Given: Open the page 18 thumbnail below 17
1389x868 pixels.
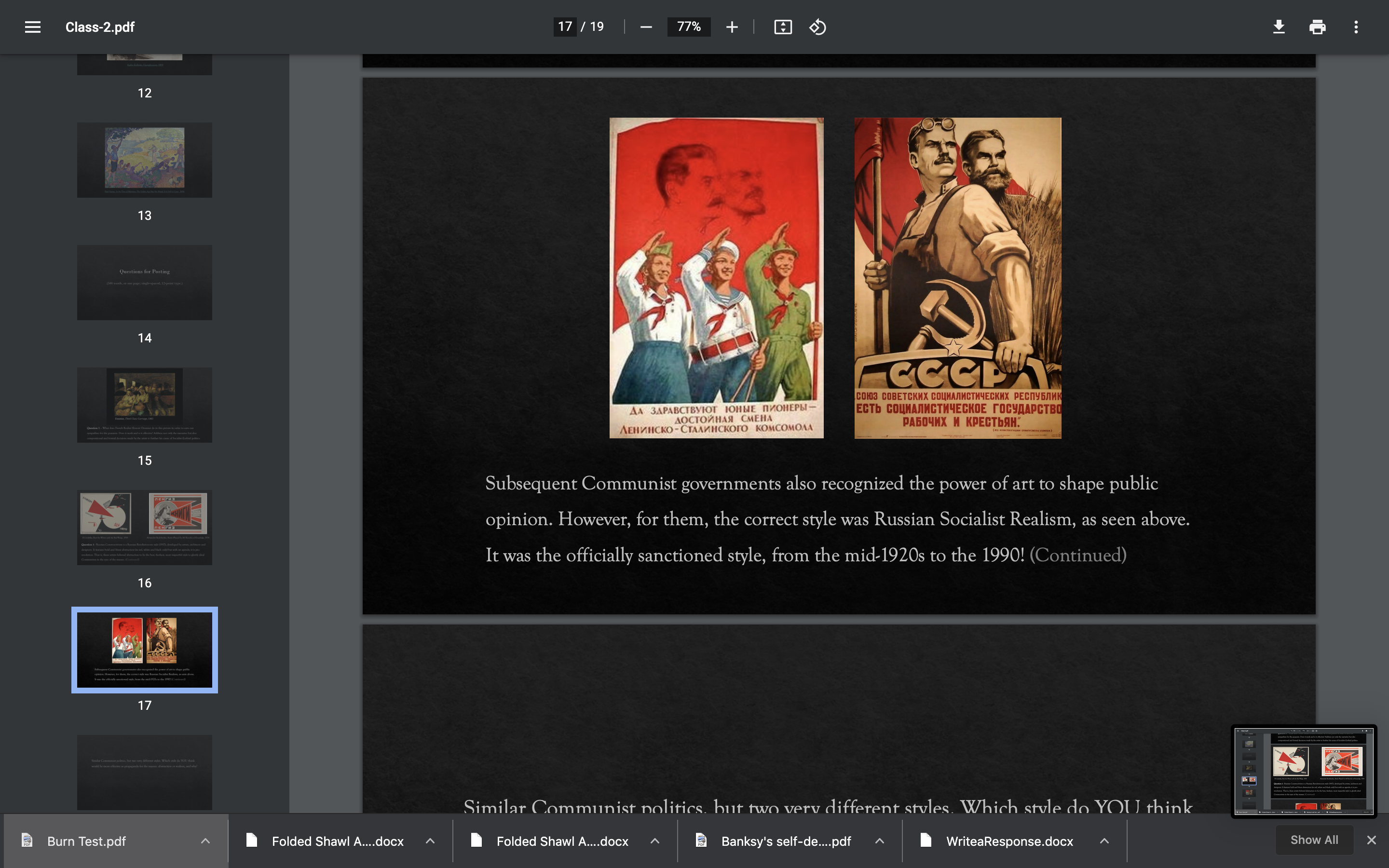Looking at the screenshot, I should tap(145, 772).
